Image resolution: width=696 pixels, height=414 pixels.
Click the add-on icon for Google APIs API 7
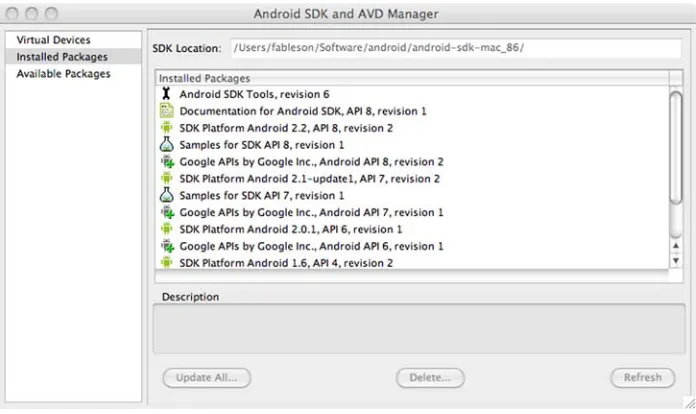[x=167, y=212]
